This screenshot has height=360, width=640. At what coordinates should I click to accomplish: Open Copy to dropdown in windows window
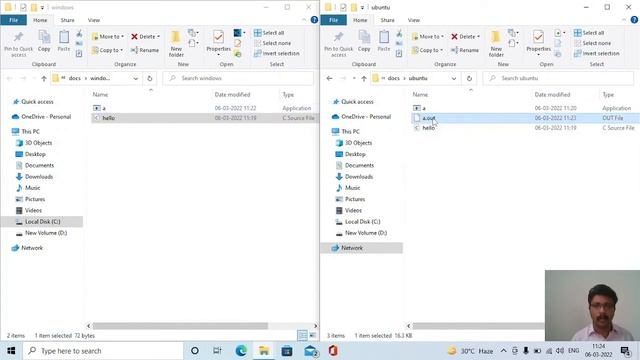107,50
